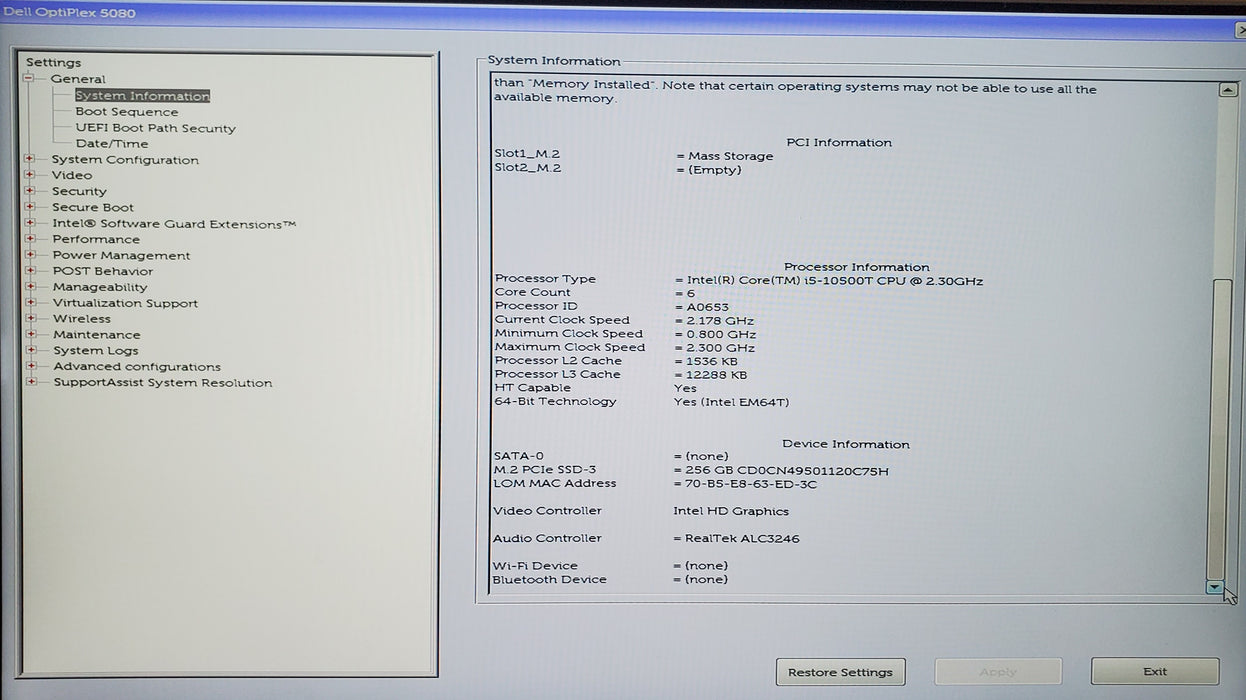Expand the Security settings node
This screenshot has height=700, width=1246.
[30, 191]
